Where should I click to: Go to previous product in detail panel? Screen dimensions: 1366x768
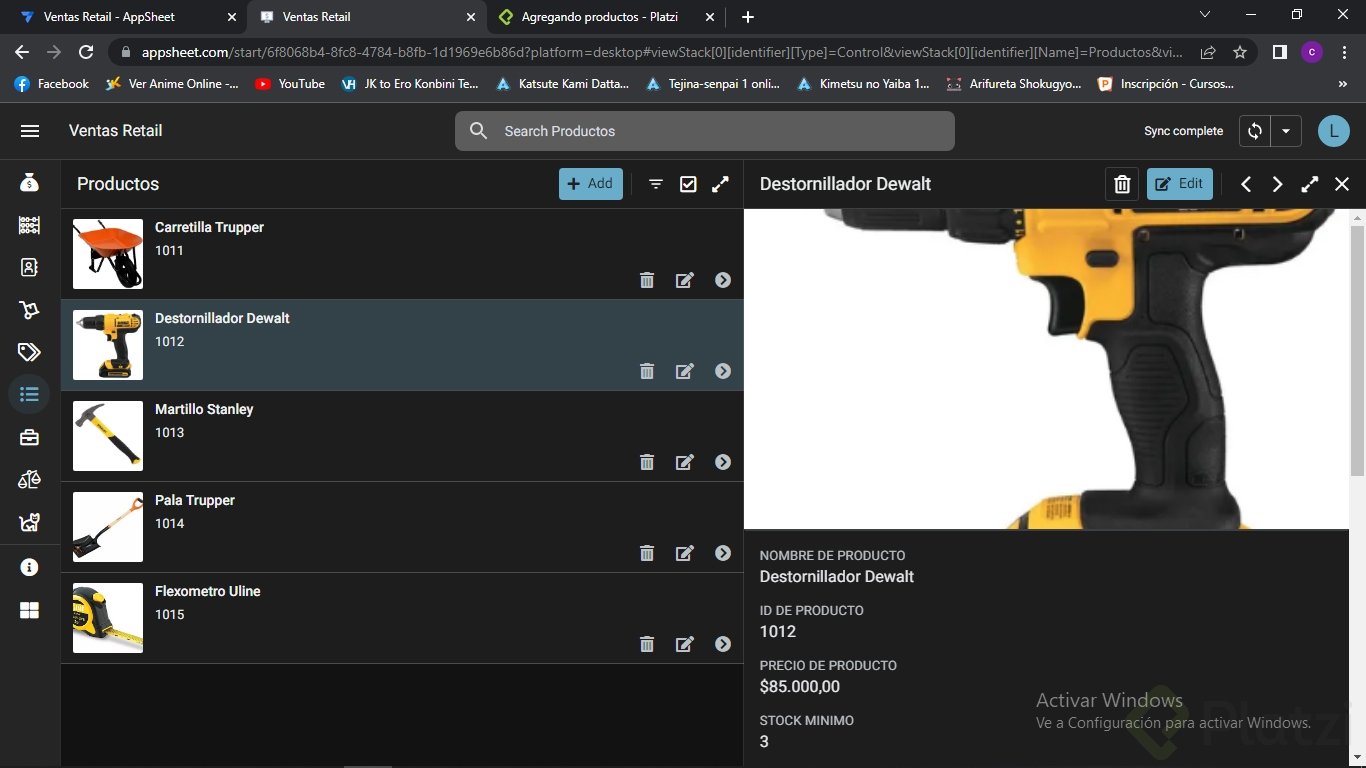tap(1246, 184)
